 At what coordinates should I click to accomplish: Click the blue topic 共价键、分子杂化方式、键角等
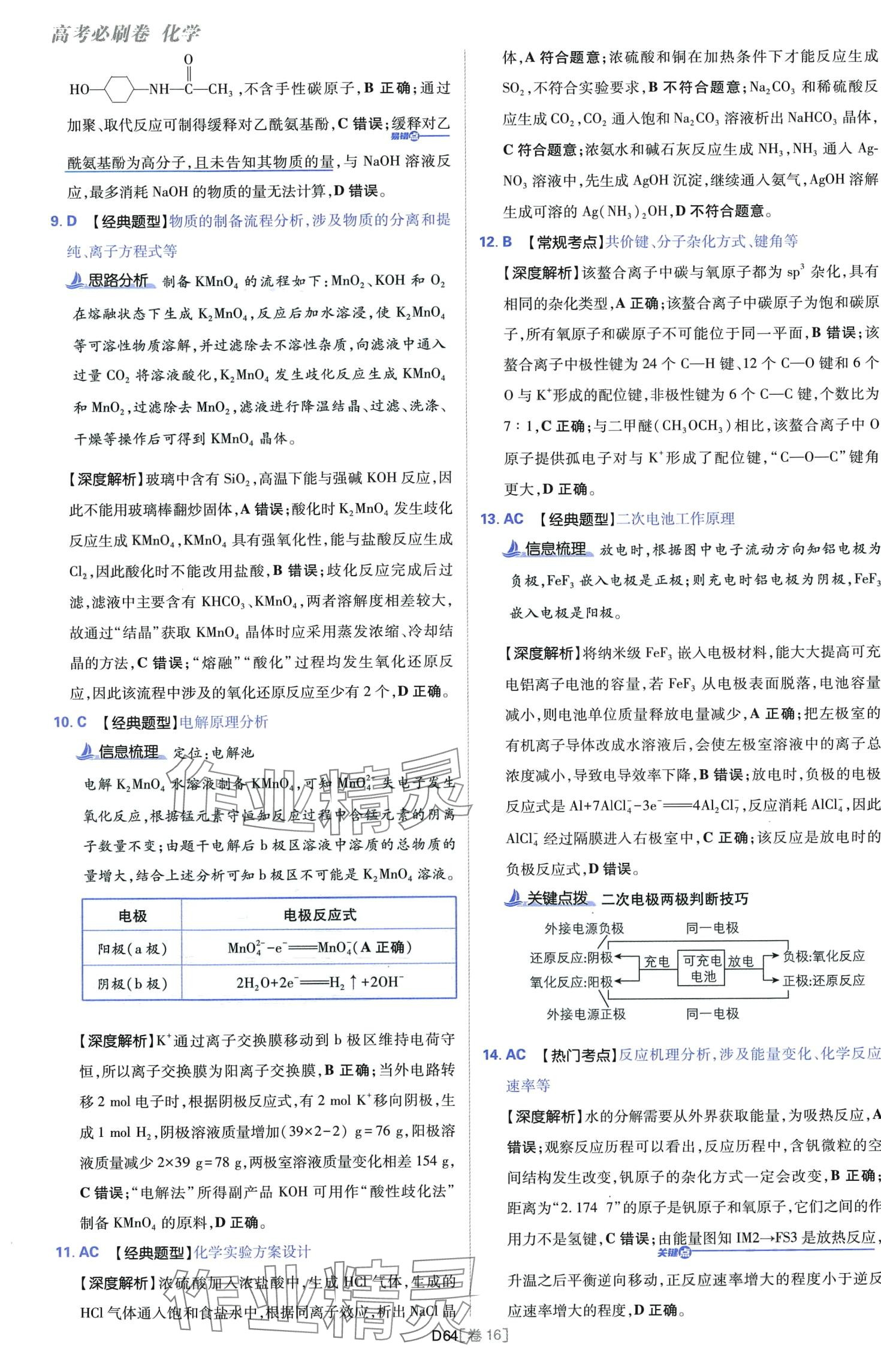tap(701, 242)
